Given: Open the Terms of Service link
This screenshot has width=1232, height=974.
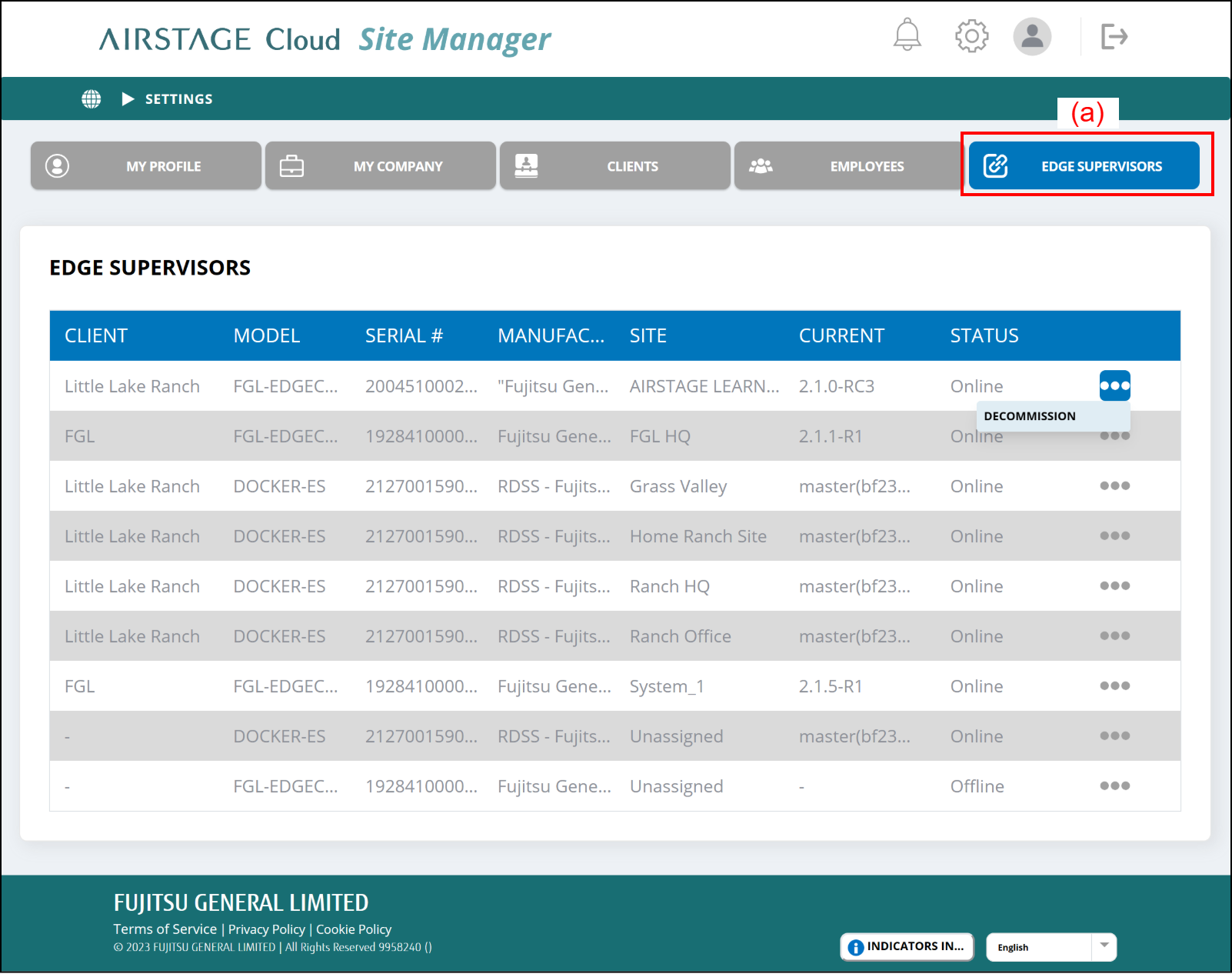Looking at the screenshot, I should pos(165,929).
